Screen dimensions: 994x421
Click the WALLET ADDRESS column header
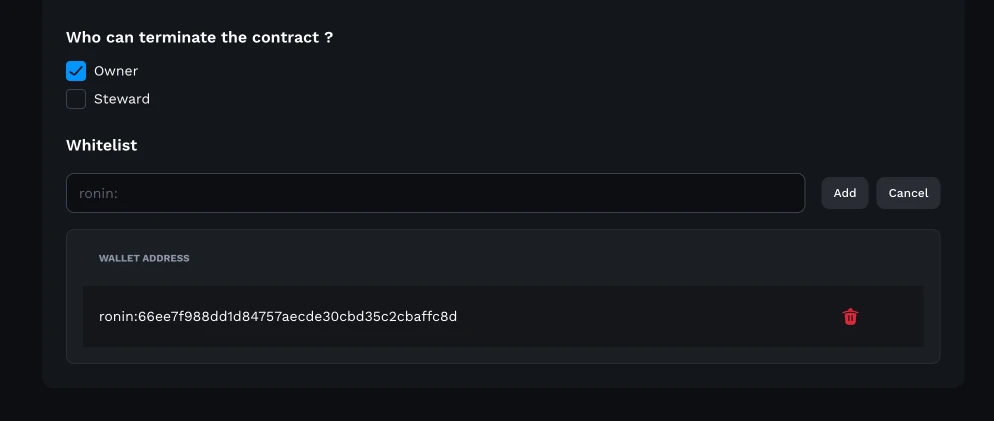click(x=144, y=258)
